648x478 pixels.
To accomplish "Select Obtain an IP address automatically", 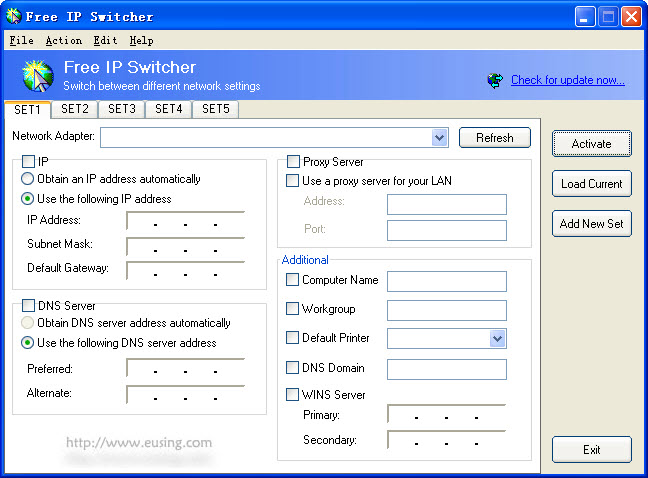I will point(28,179).
